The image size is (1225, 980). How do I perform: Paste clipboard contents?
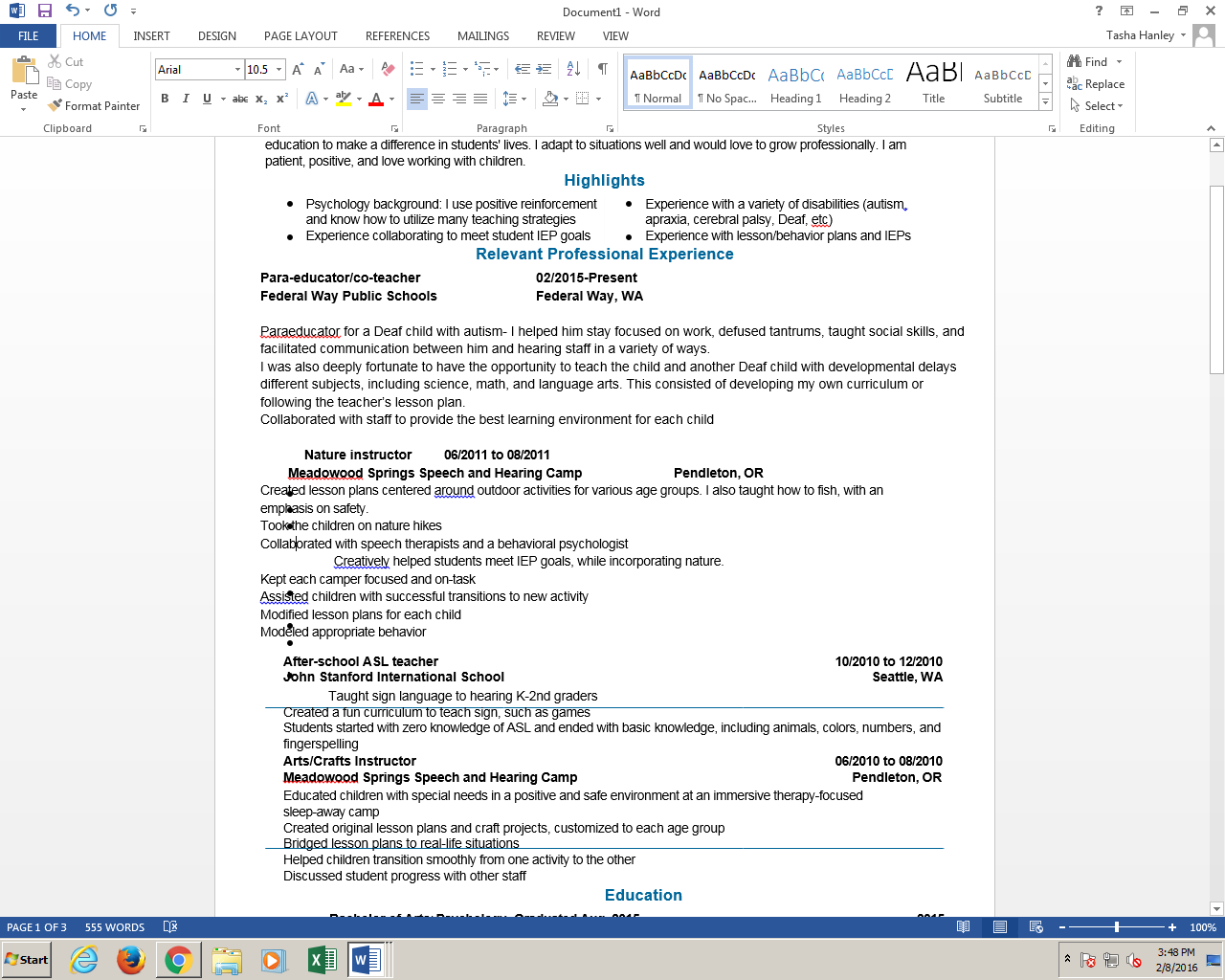24,82
